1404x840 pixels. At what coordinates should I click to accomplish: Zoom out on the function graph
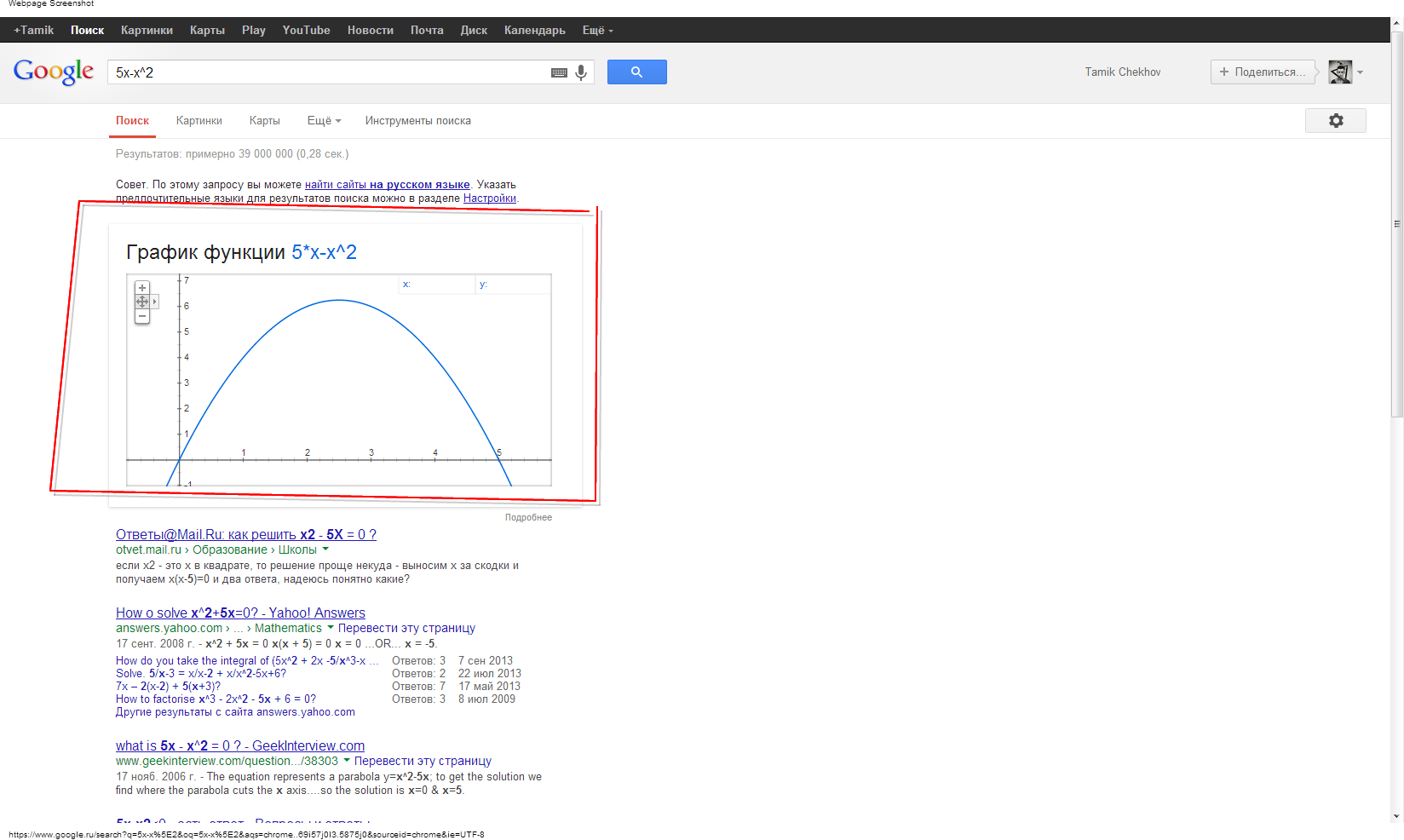coord(142,316)
